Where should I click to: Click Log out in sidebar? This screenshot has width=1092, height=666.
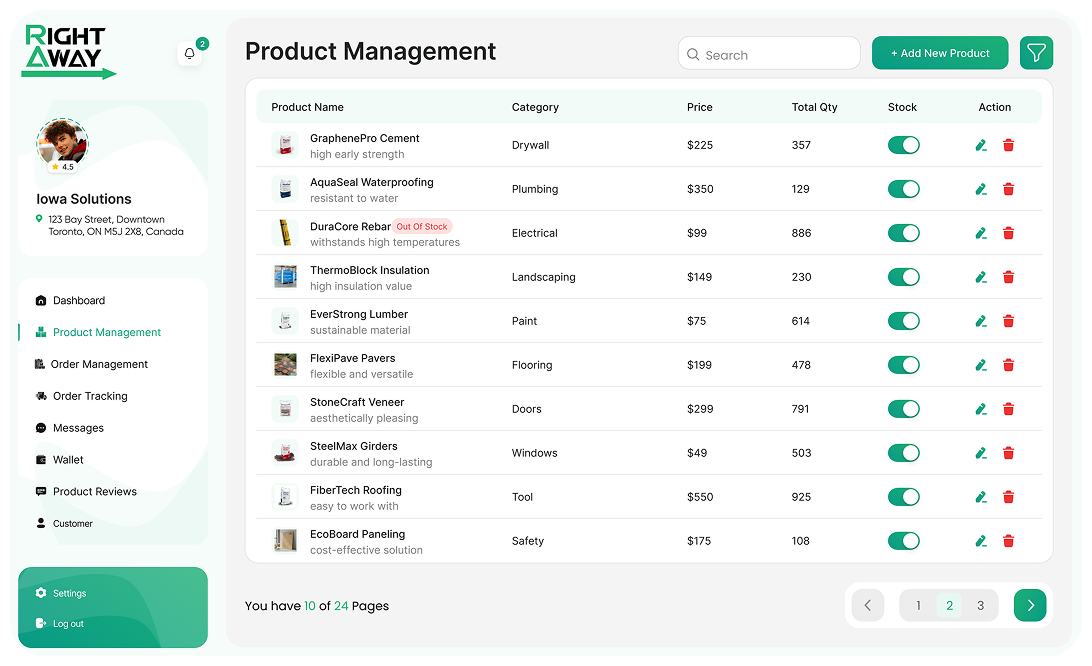(x=68, y=624)
